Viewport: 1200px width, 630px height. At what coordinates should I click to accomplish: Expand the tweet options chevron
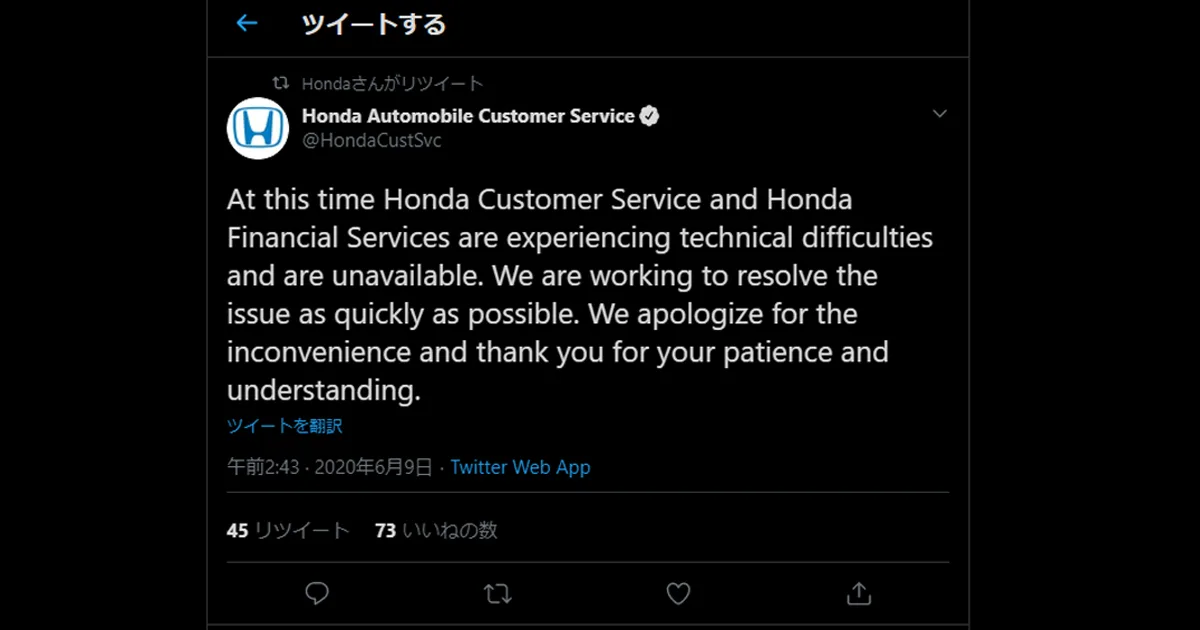(x=939, y=113)
